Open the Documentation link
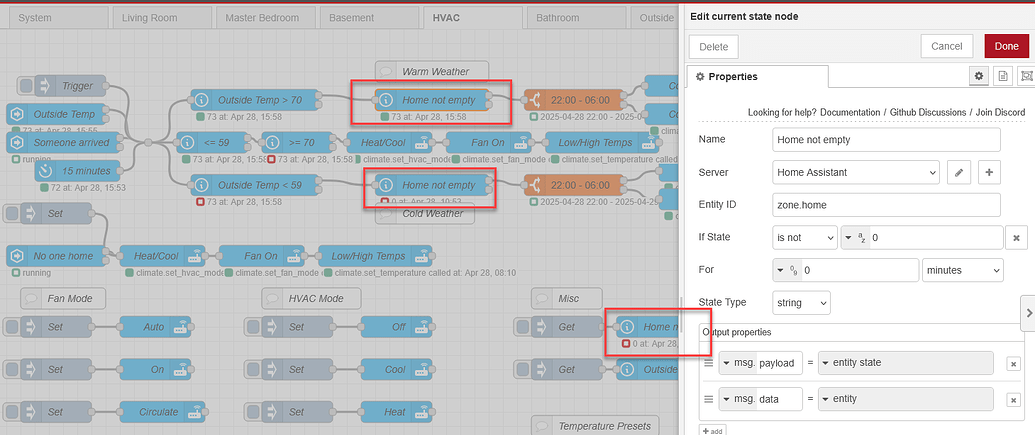 pos(851,112)
